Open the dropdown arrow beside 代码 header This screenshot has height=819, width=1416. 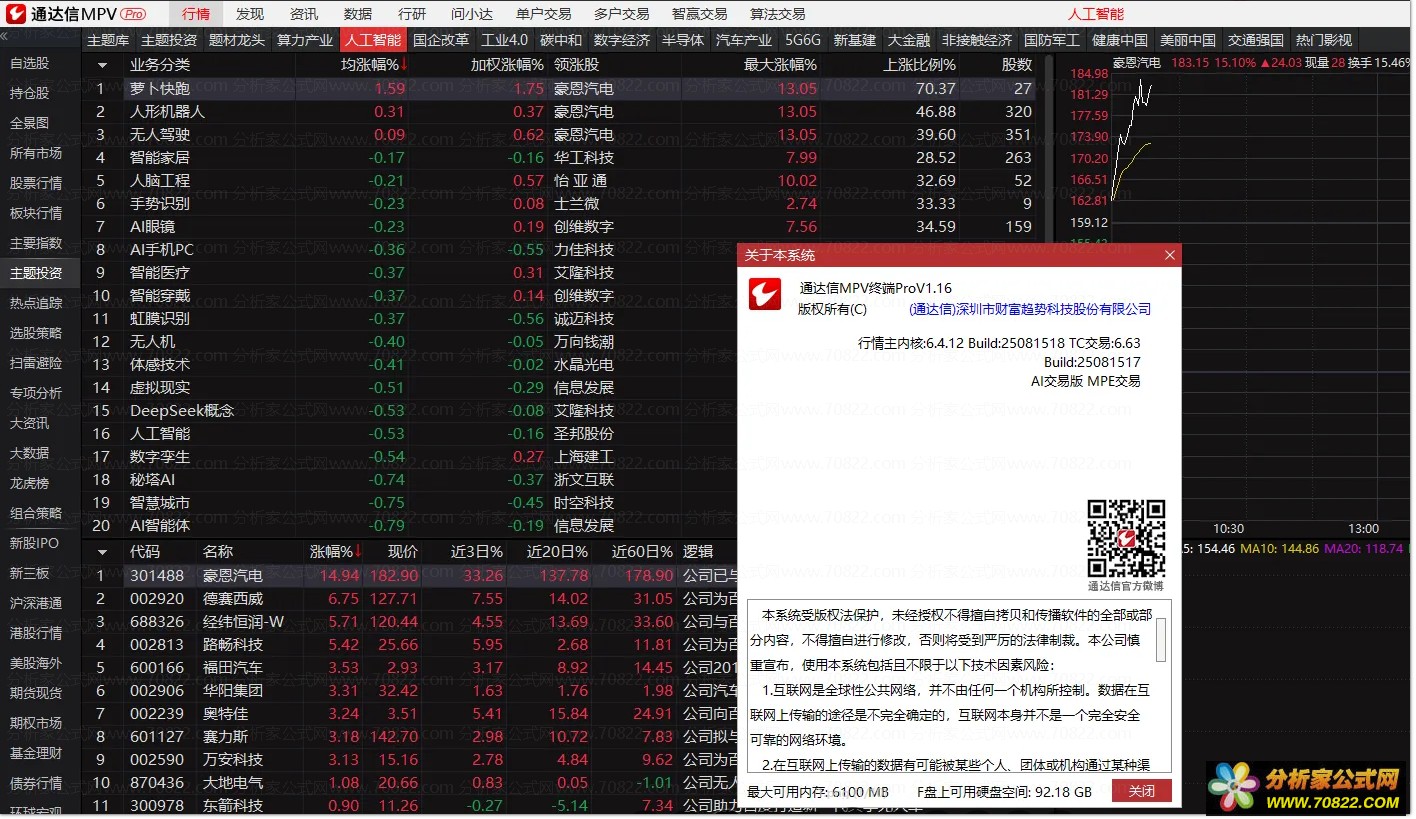point(102,552)
